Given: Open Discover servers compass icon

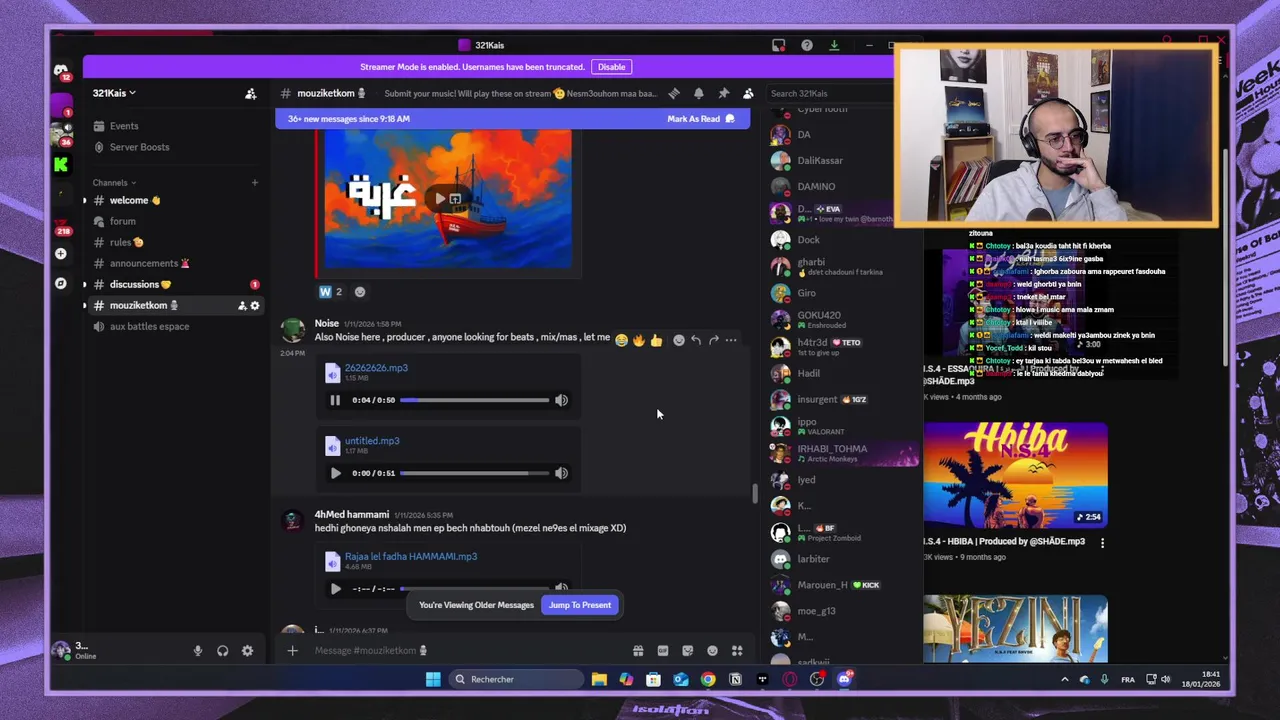Looking at the screenshot, I should [x=61, y=284].
